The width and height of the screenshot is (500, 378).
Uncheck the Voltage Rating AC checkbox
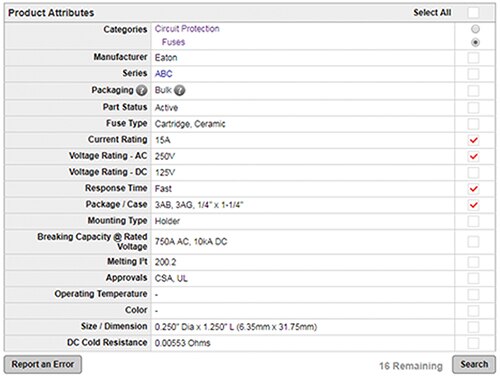(x=473, y=156)
